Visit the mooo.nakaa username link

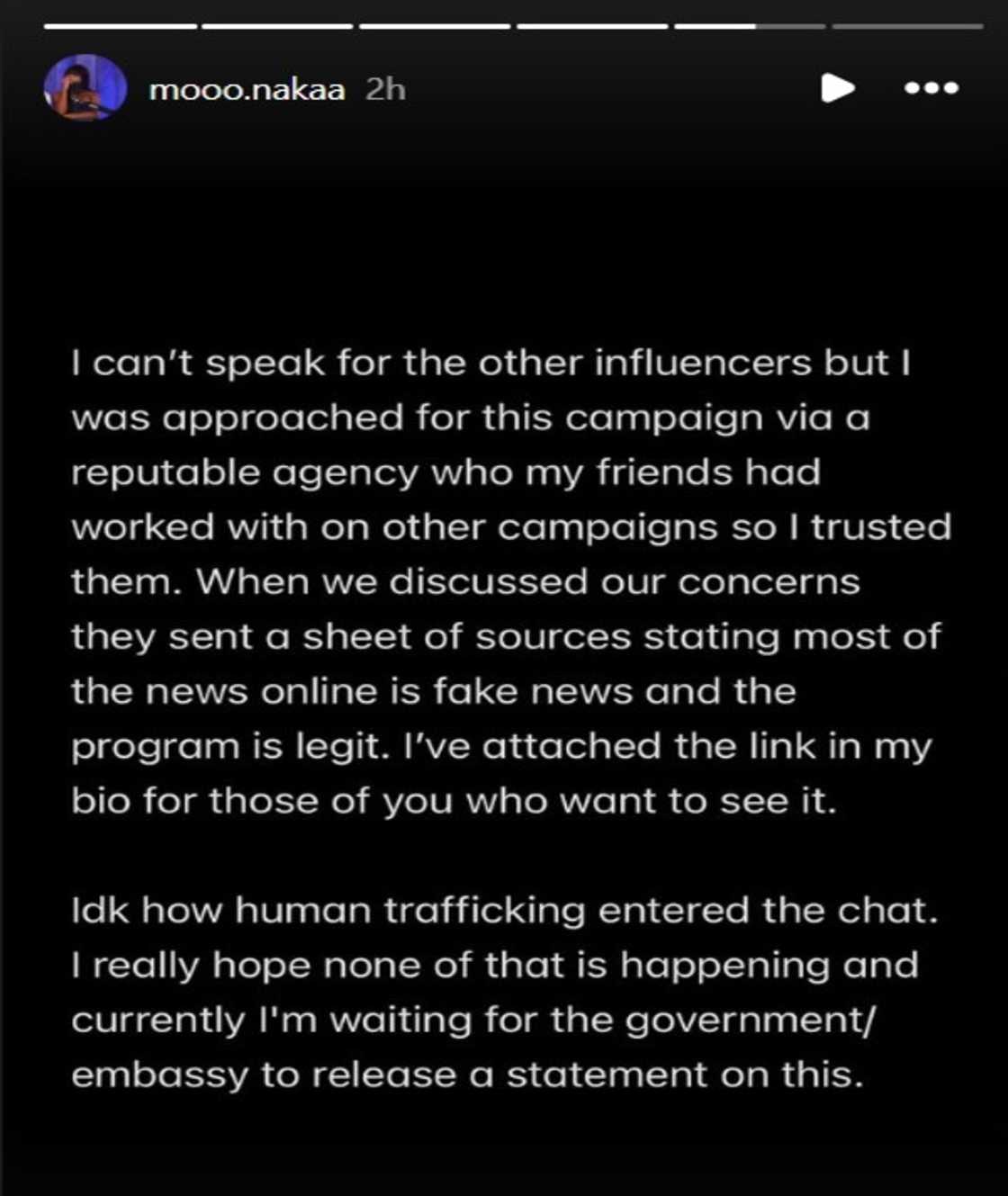click(247, 89)
